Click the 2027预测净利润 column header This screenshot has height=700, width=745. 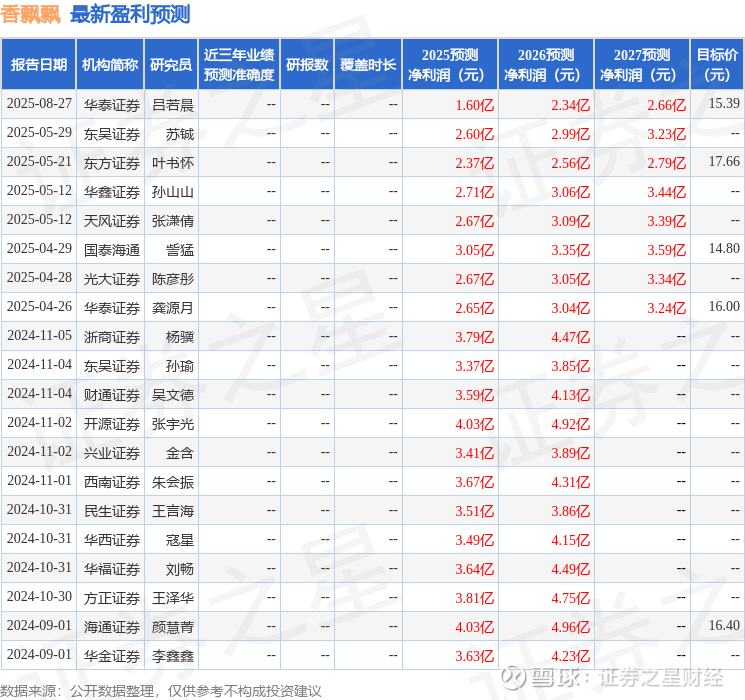coord(642,65)
